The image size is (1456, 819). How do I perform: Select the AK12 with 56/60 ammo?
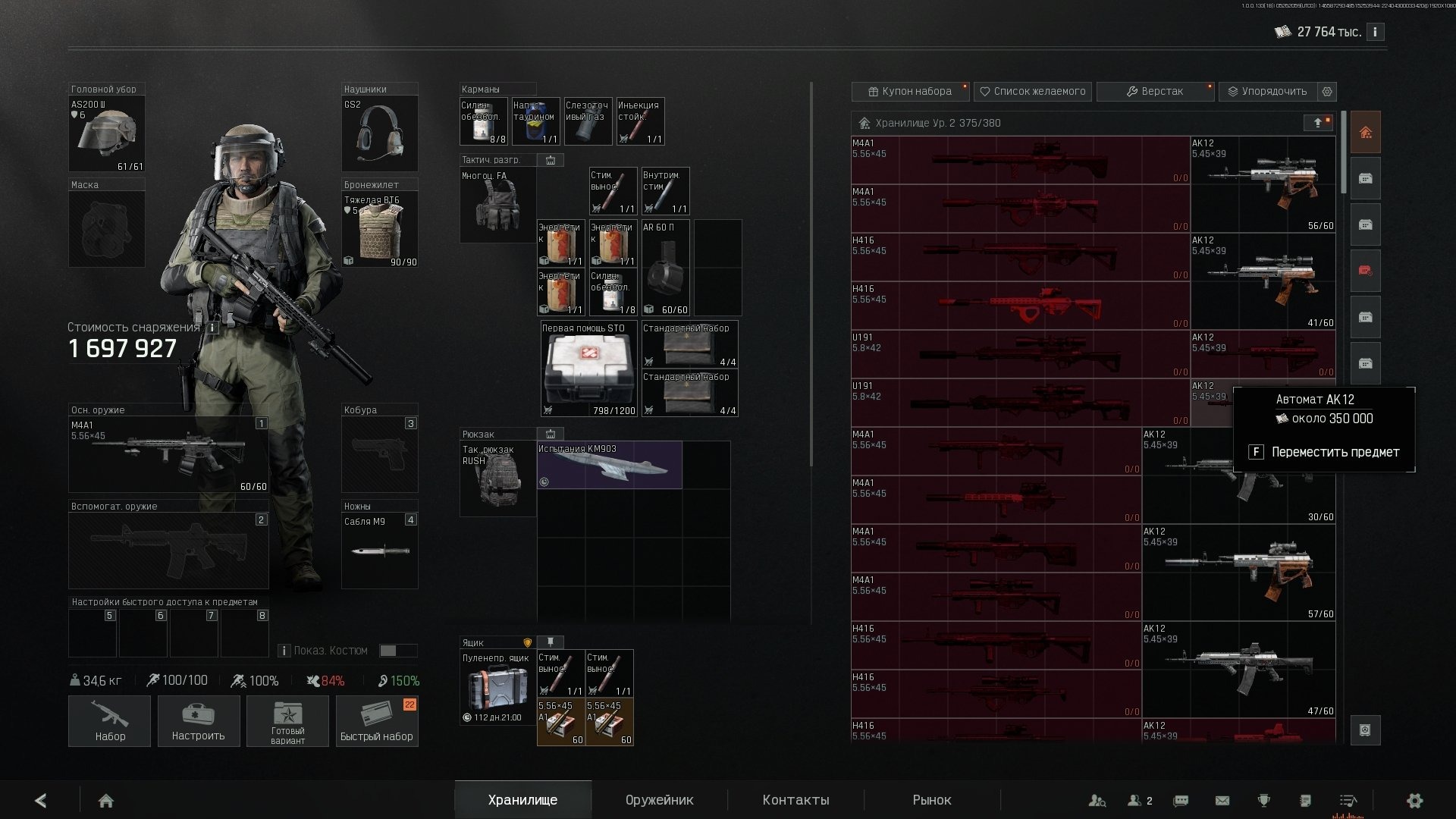pos(1263,184)
